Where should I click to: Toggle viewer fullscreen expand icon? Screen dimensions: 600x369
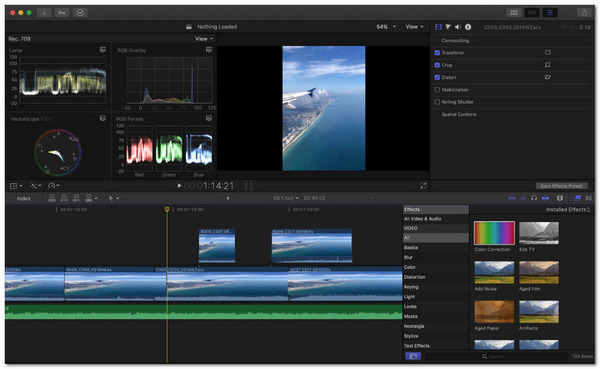pyautogui.click(x=423, y=186)
